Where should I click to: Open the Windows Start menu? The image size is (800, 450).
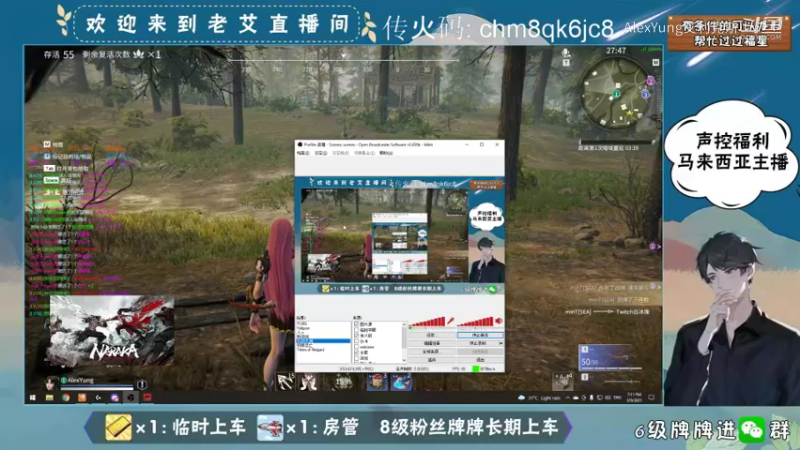33,397
